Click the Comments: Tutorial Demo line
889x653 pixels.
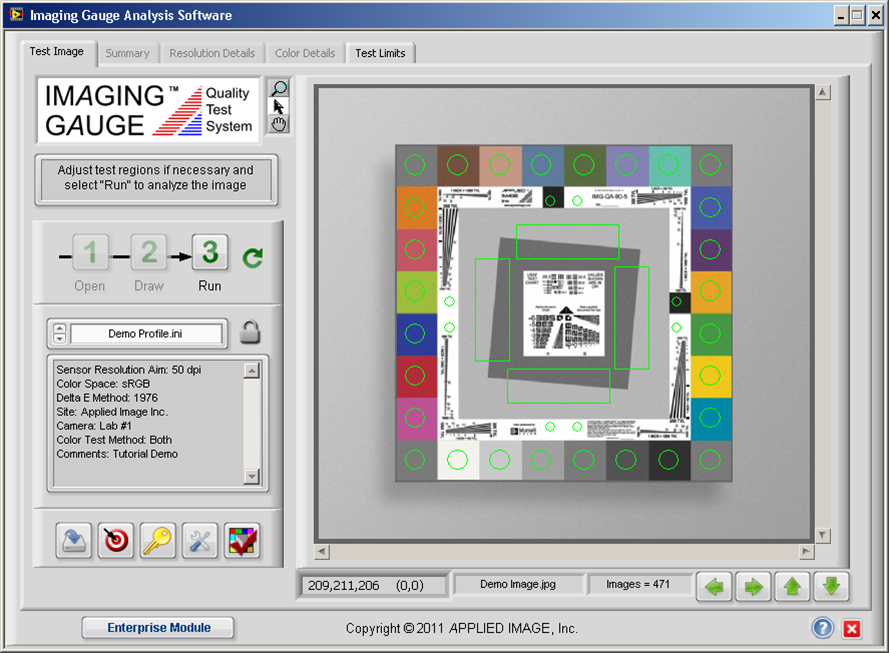tap(117, 454)
